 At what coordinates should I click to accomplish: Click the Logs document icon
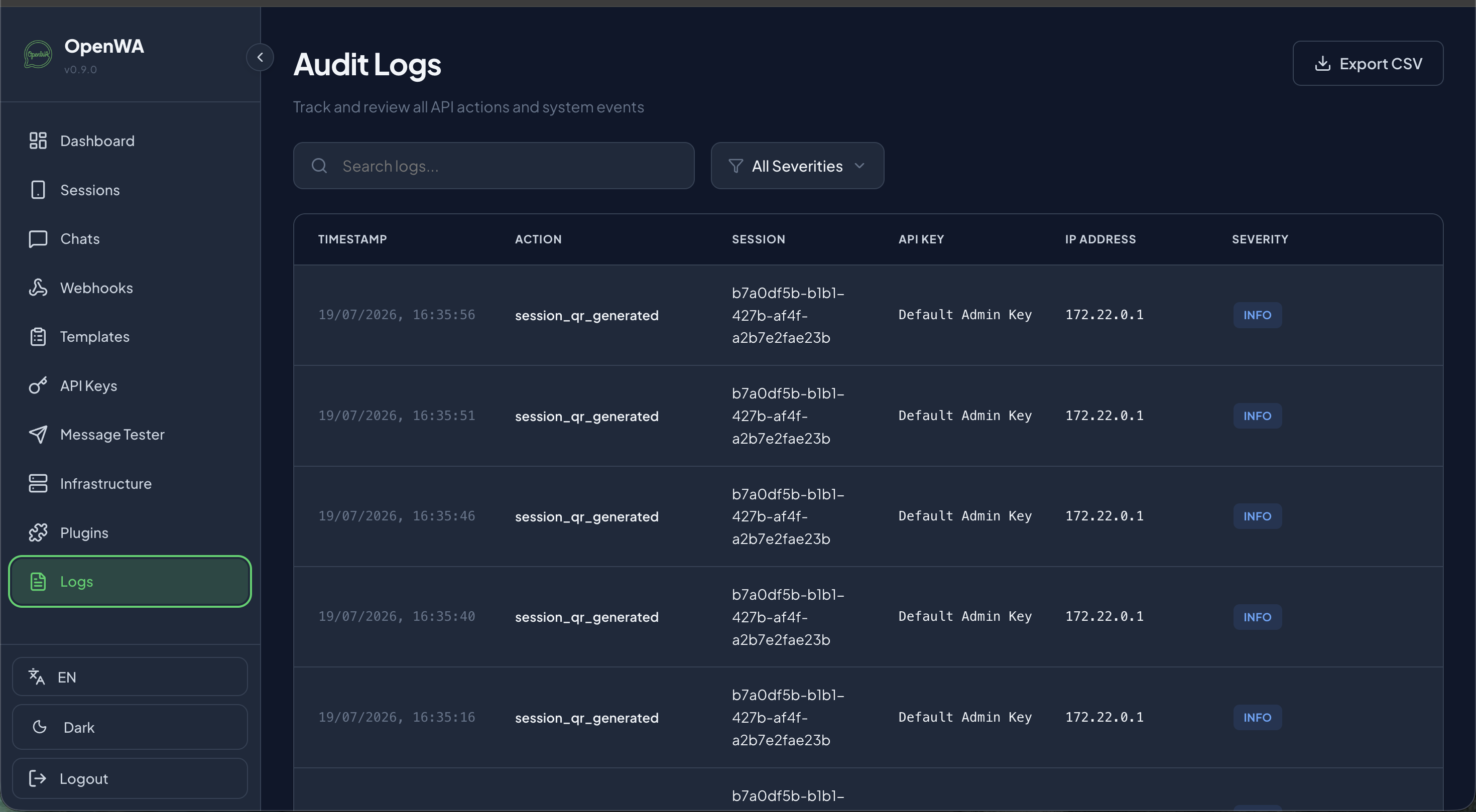tap(38, 581)
